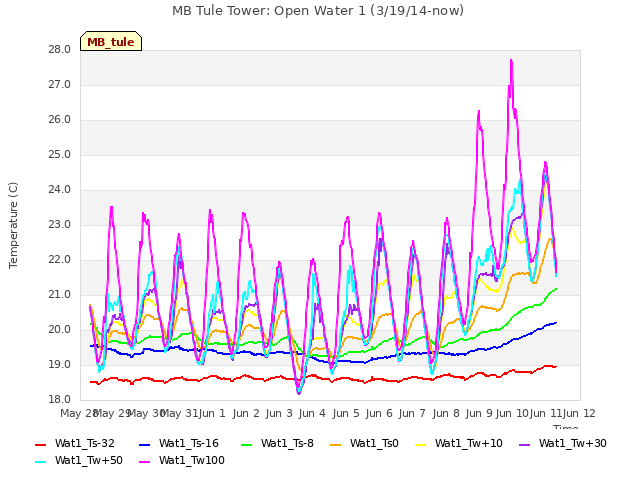Click the Jun 1 x-axis date label

point(213,413)
